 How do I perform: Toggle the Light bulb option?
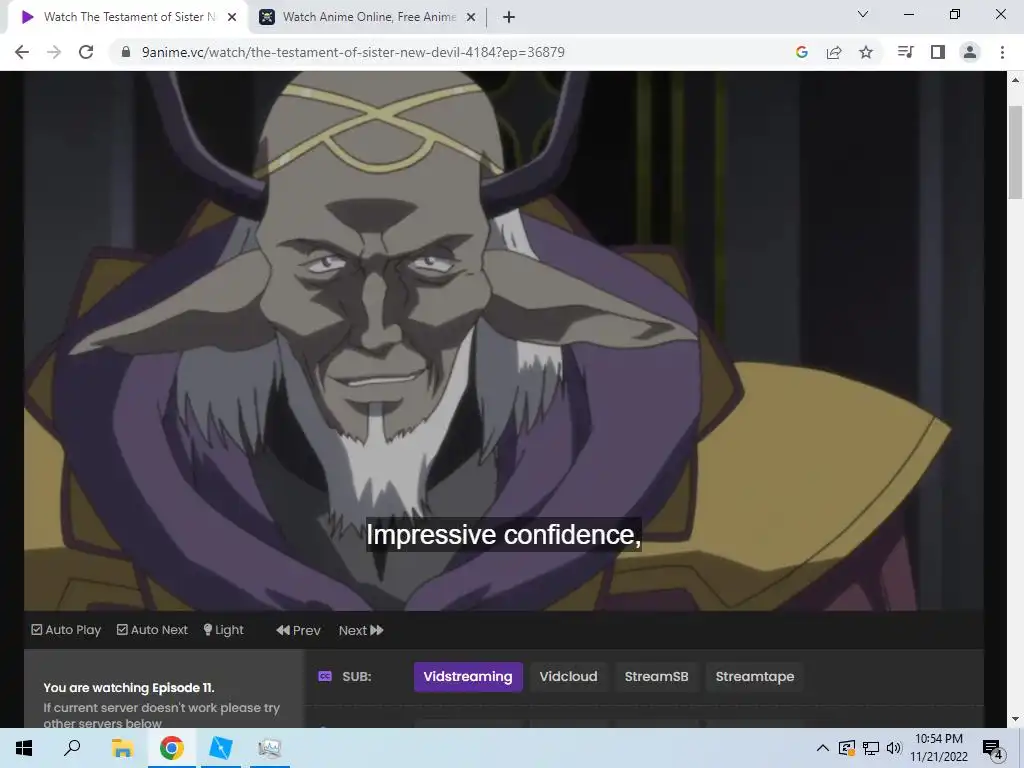click(223, 630)
